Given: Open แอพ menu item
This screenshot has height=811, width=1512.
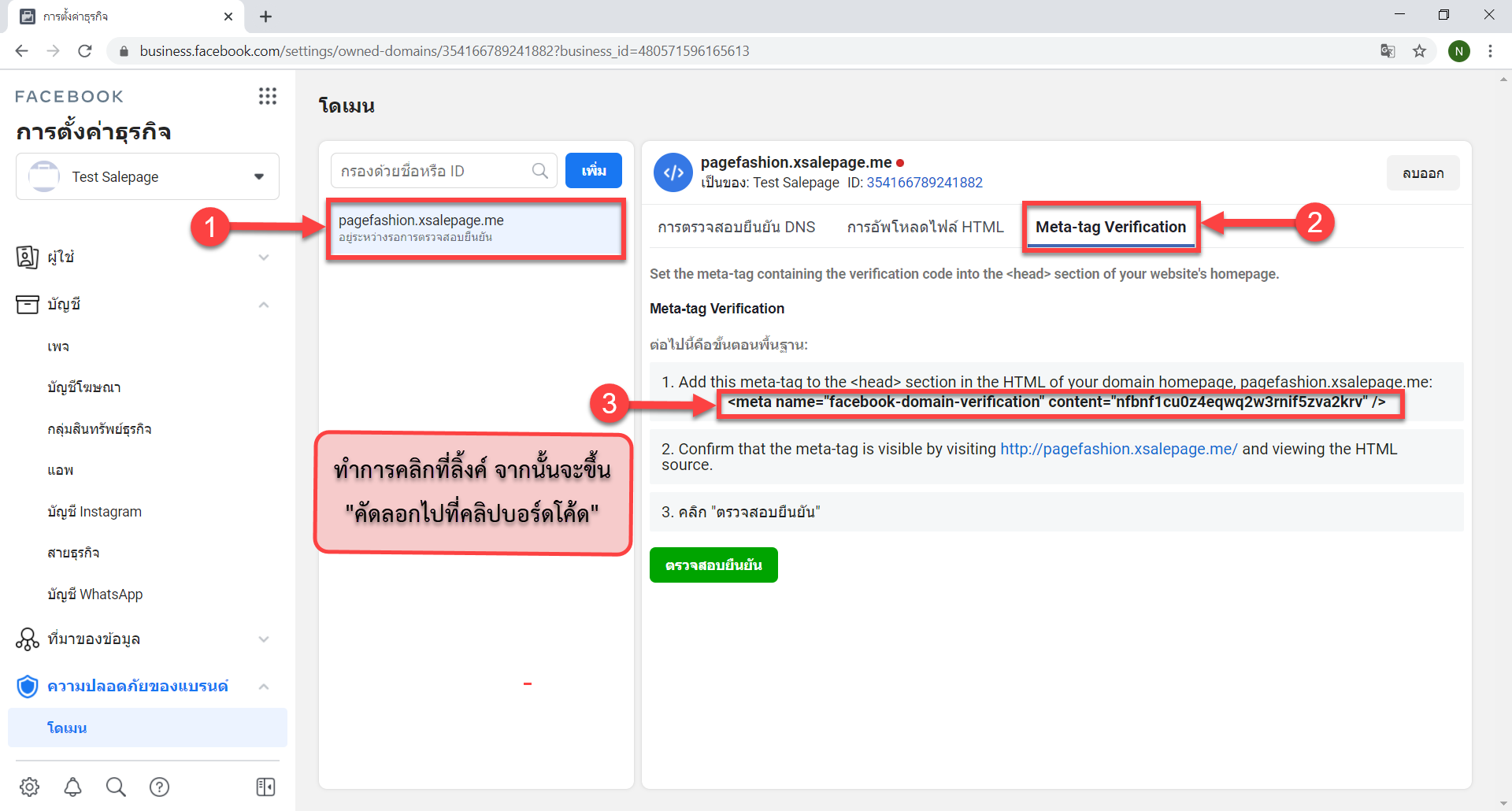Looking at the screenshot, I should point(61,470).
